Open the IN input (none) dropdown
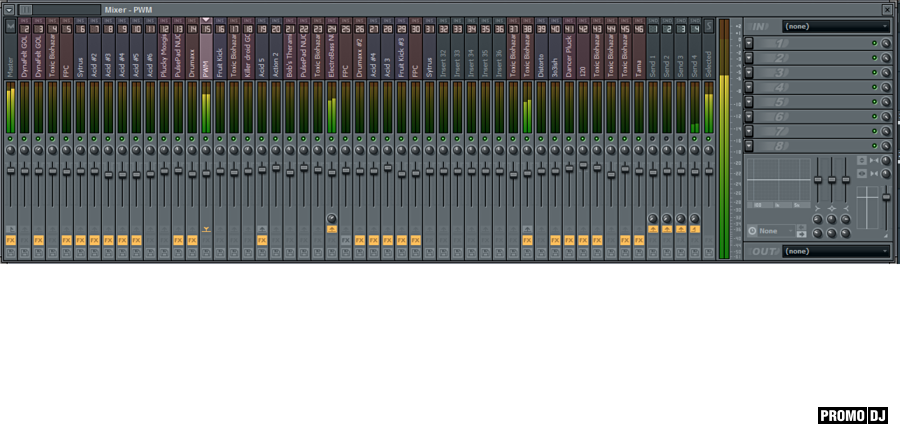 point(836,26)
